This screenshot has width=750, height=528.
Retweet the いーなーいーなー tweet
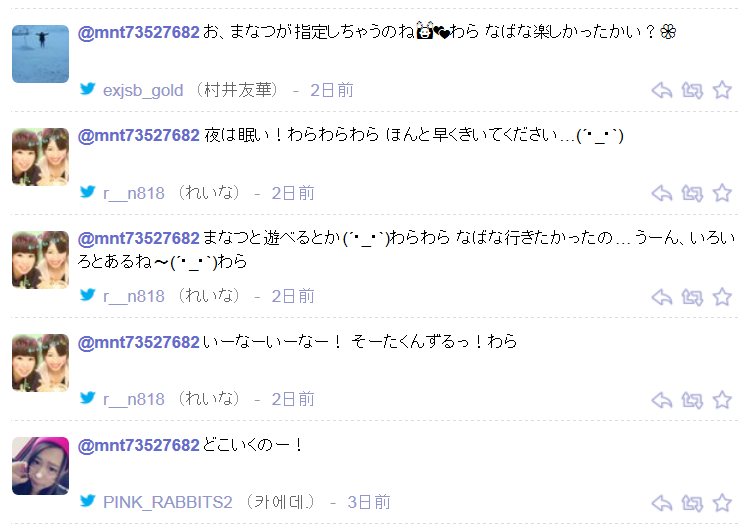coord(692,400)
